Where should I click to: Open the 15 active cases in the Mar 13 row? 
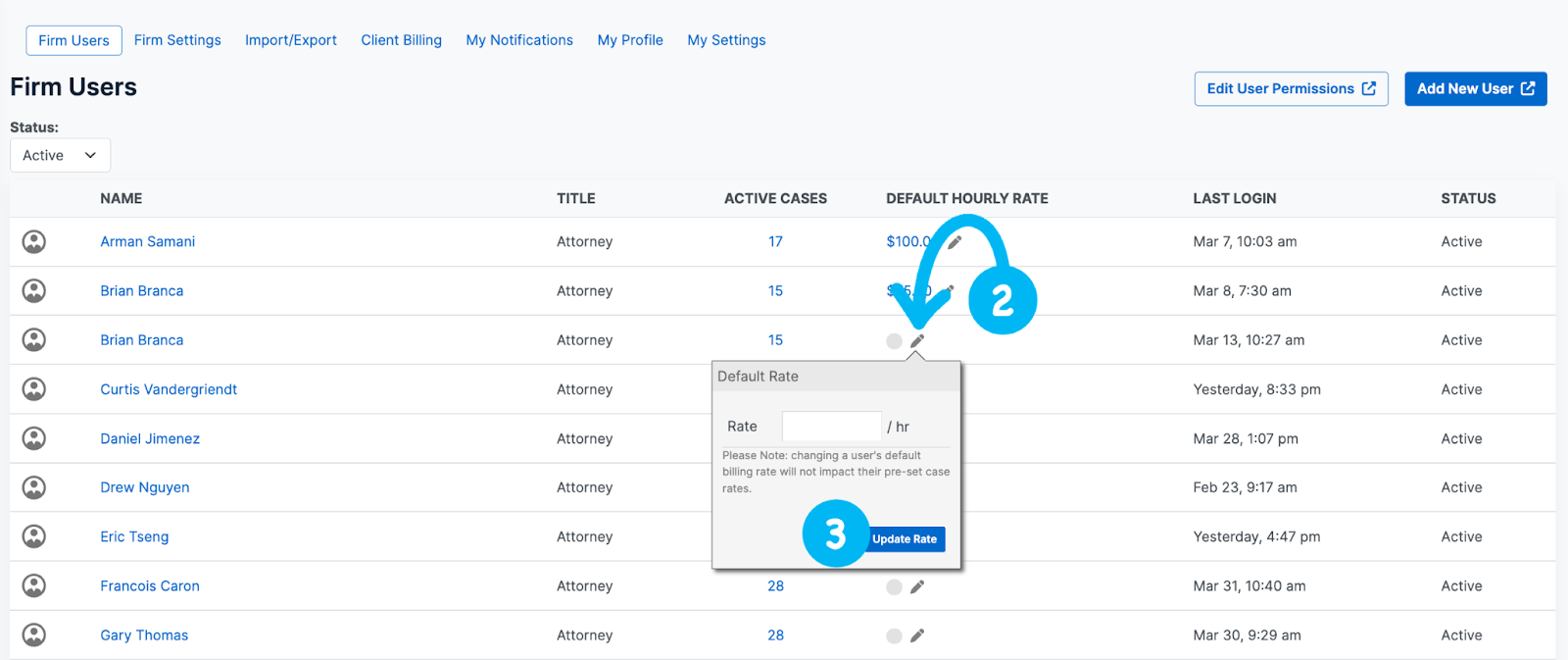(775, 339)
